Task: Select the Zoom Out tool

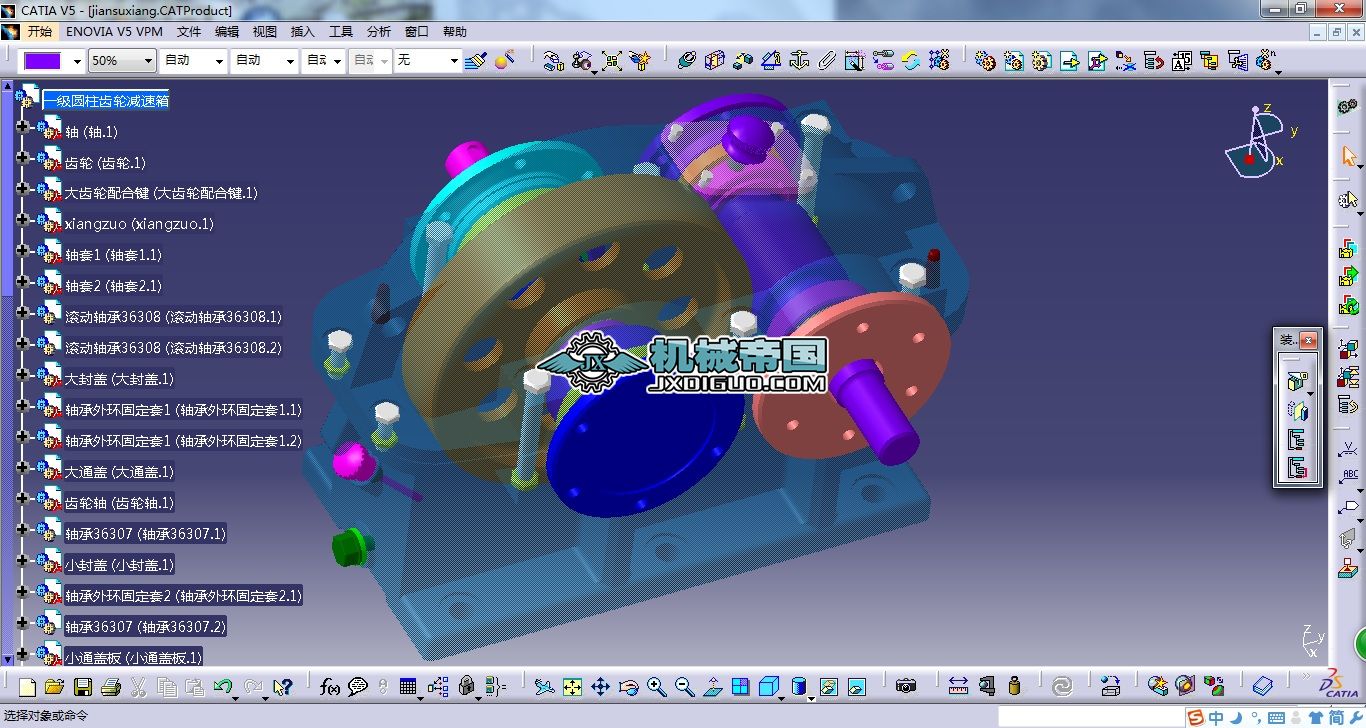Action: [x=684, y=687]
